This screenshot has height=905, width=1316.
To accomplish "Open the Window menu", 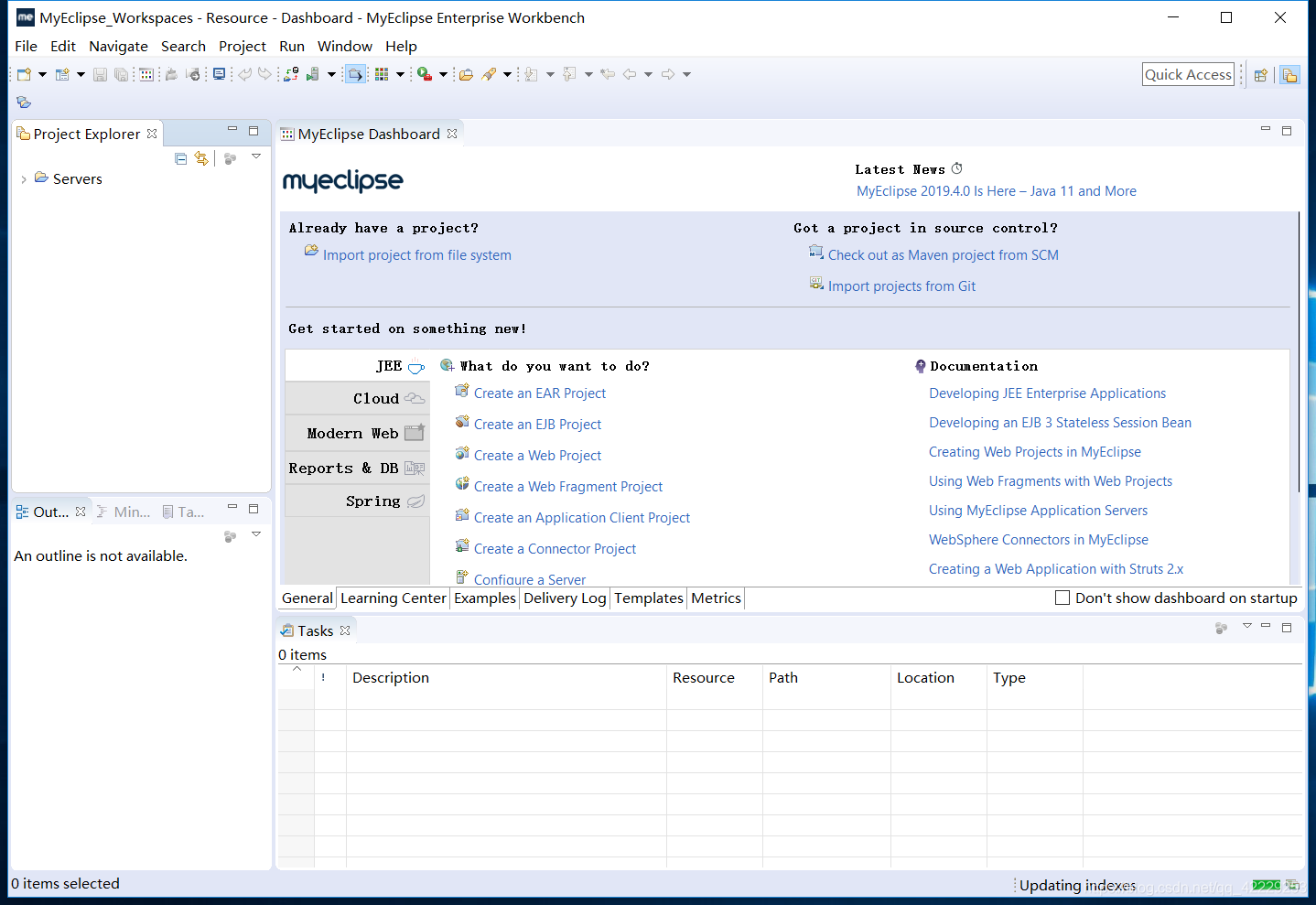I will pyautogui.click(x=345, y=46).
